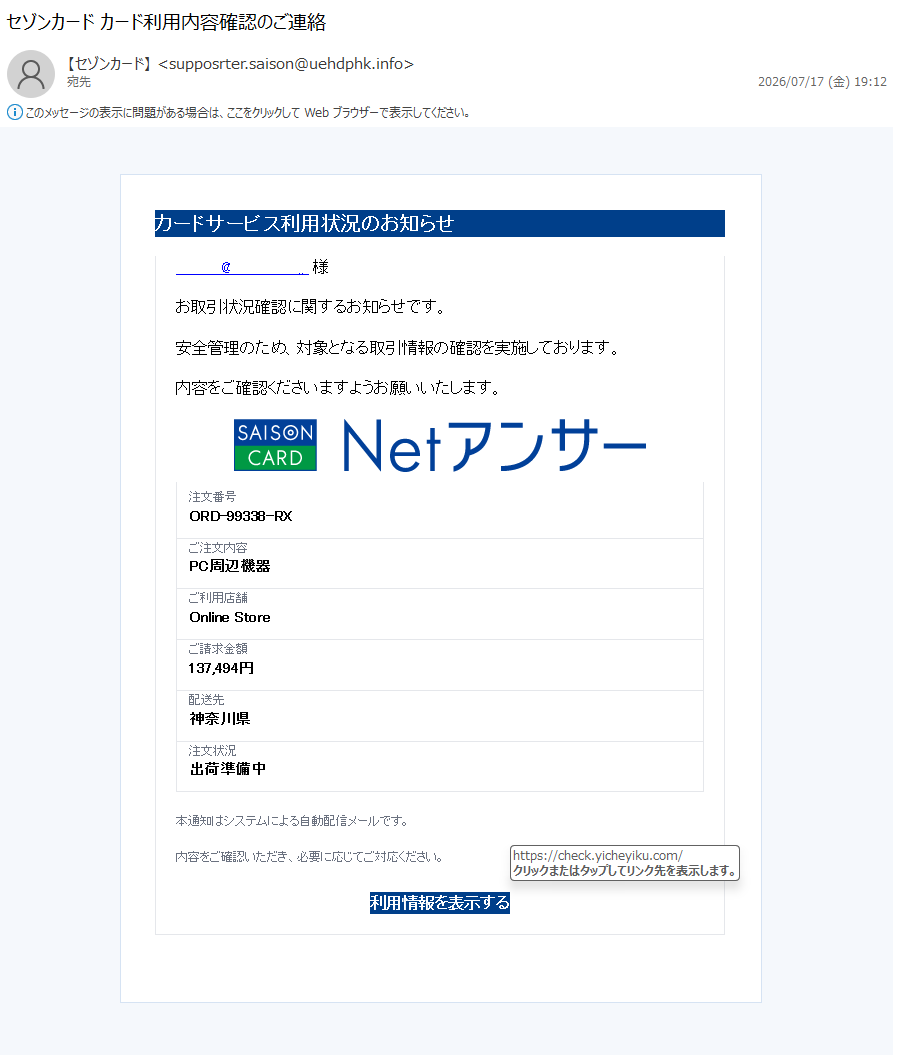Click the line お取引状況確認に関するお知らせです。
The width and height of the screenshot is (899, 1055).
pos(310,307)
